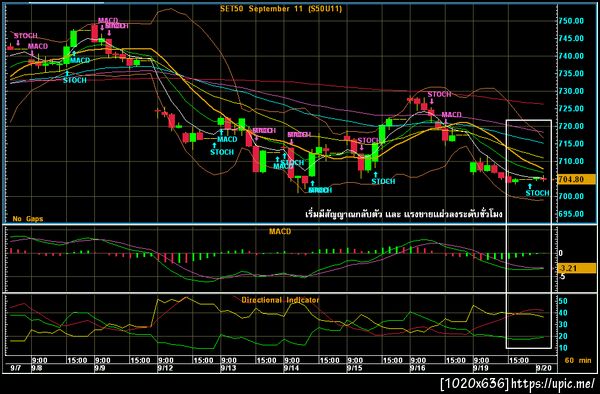This screenshot has width=600, height=394.
Task: Select the 9/20 date label
Action: pos(543,368)
